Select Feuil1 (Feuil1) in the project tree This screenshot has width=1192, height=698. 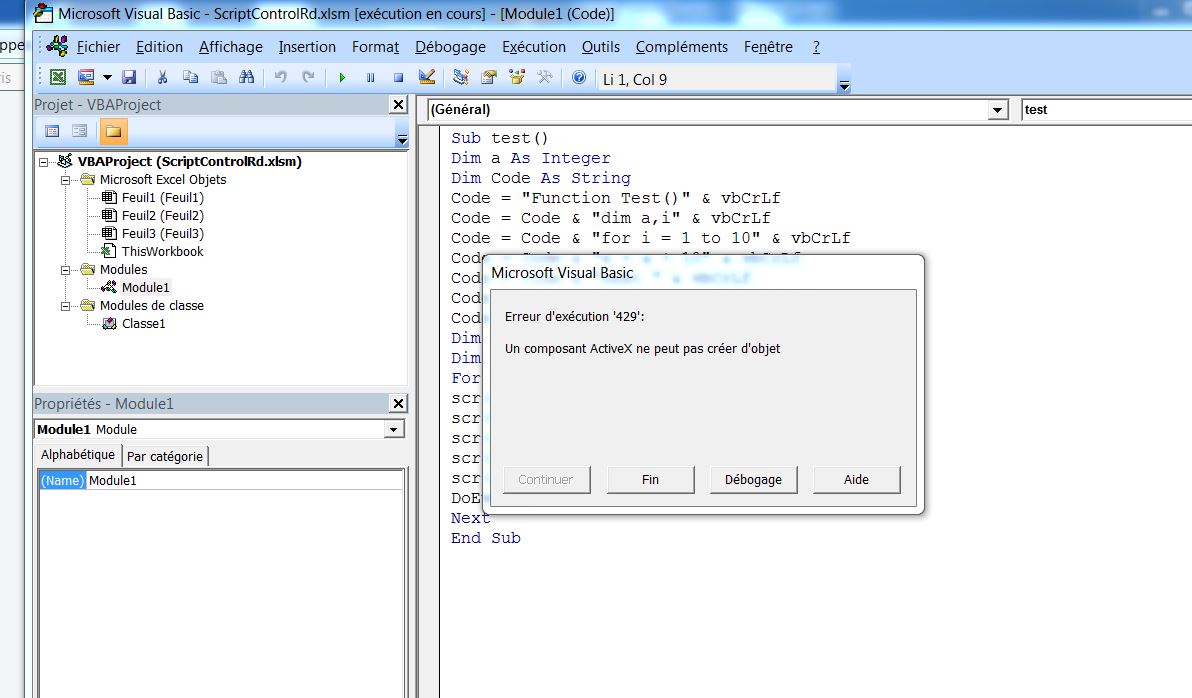point(163,198)
